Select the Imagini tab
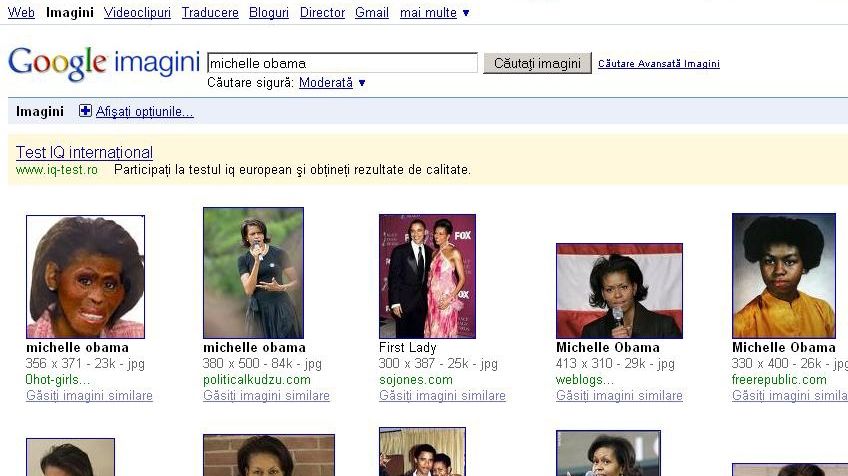The height and width of the screenshot is (476, 848). pos(70,12)
